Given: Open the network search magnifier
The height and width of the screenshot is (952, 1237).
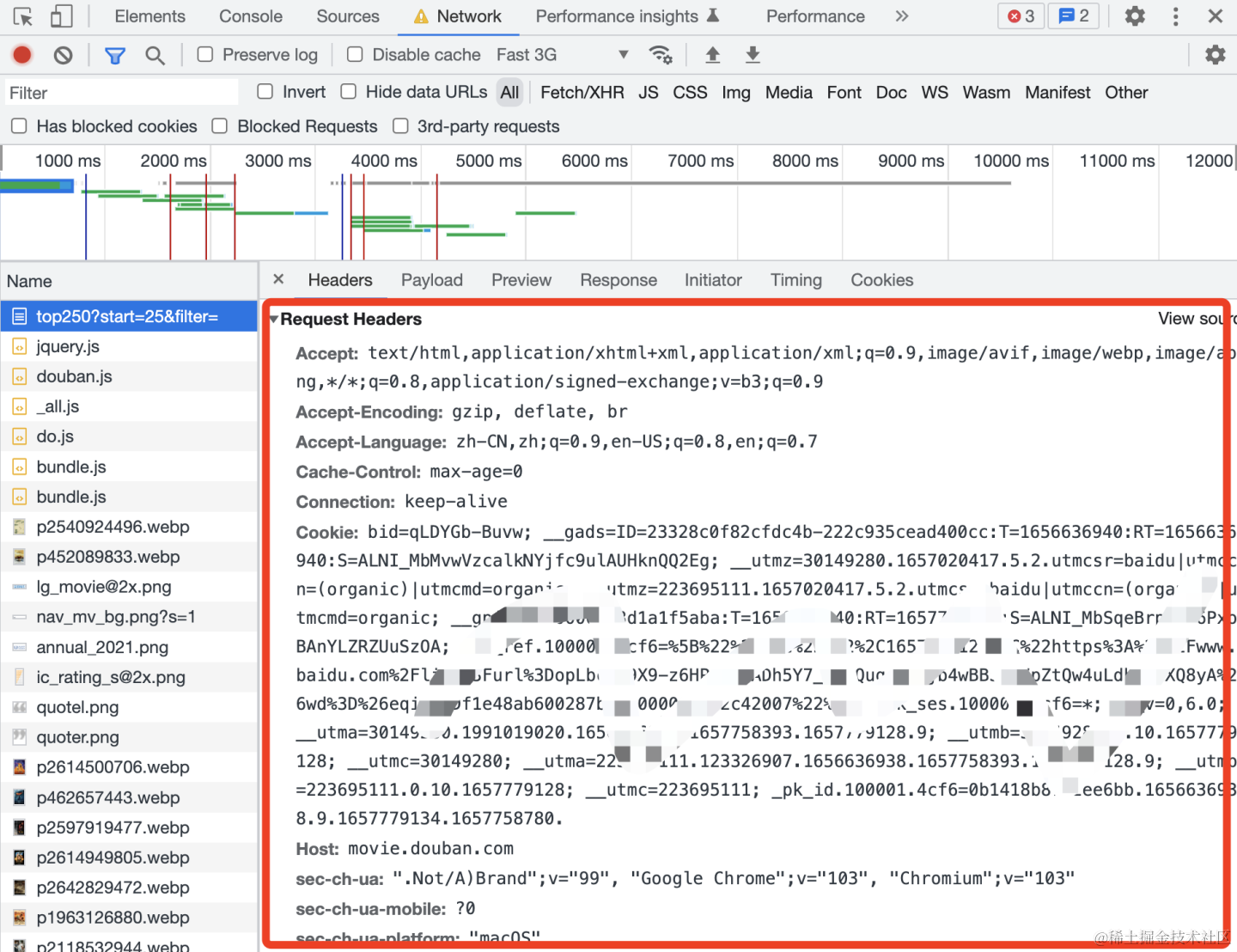Looking at the screenshot, I should [x=155, y=55].
